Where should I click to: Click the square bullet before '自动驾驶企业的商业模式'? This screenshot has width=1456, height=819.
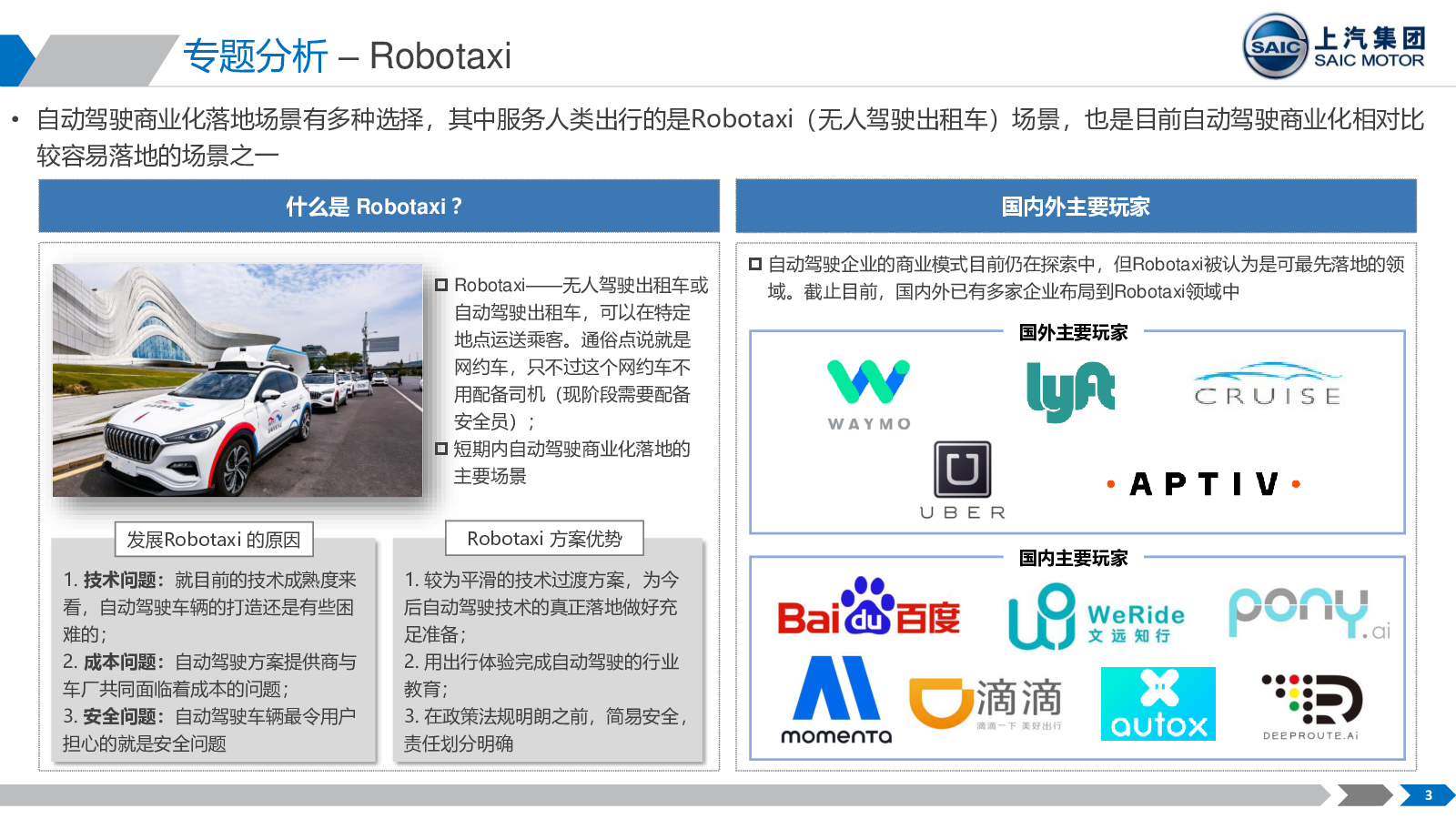[x=755, y=264]
